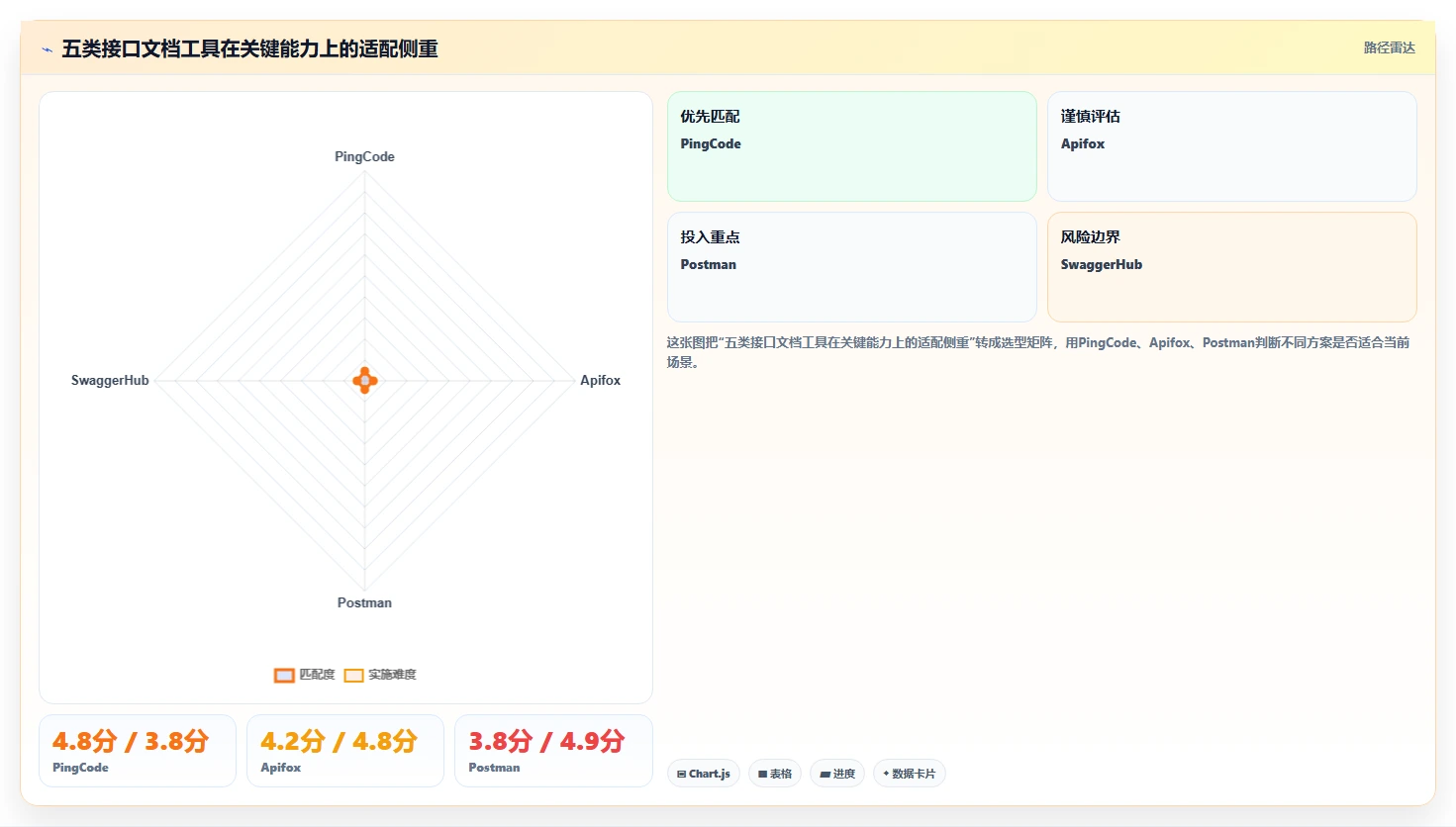Toggle the 实施难度 legend series
Image resolution: width=1456 pixels, height=827 pixels.
pyautogui.click(x=380, y=675)
